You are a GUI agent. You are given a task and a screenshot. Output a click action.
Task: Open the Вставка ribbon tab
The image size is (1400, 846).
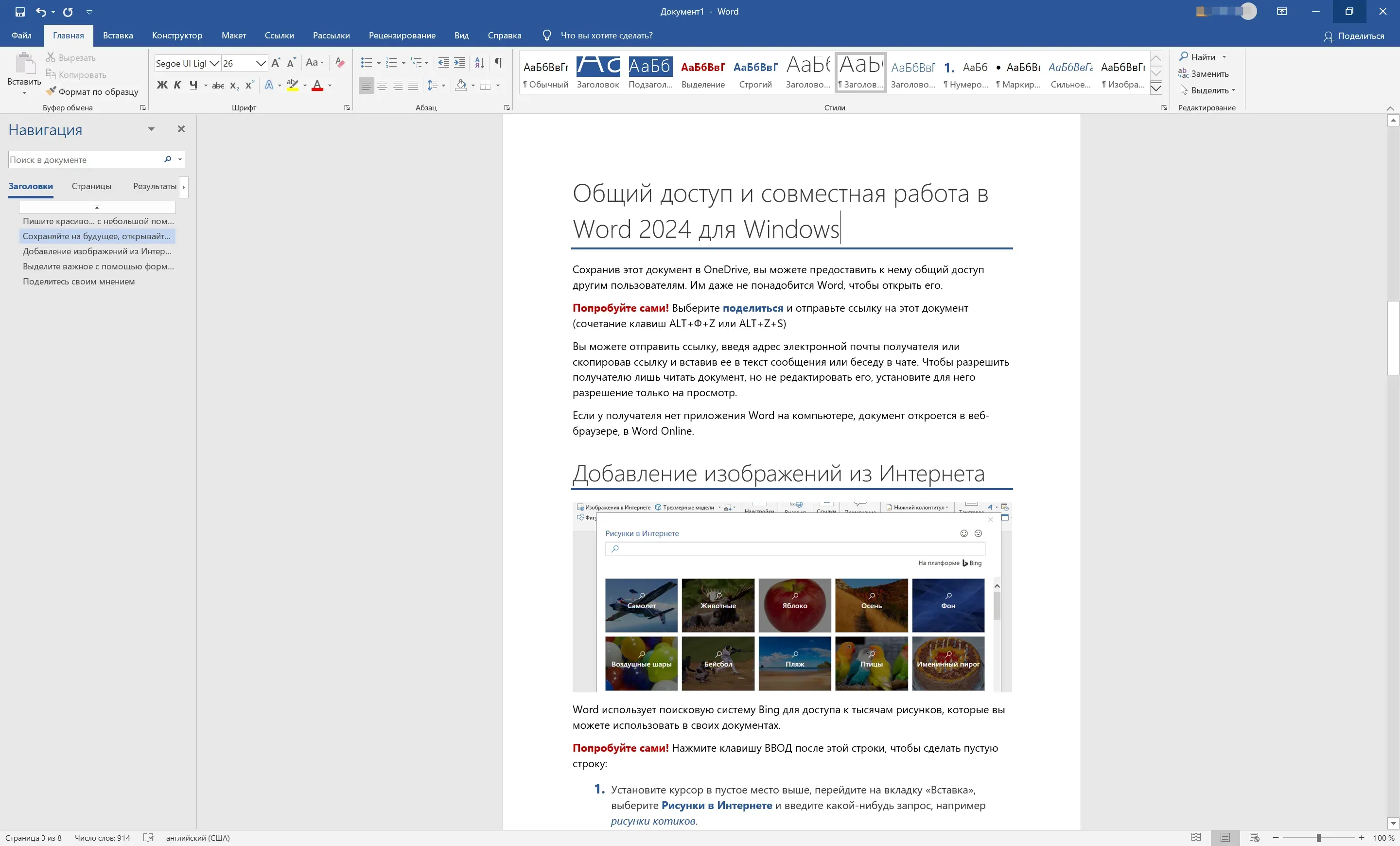118,35
